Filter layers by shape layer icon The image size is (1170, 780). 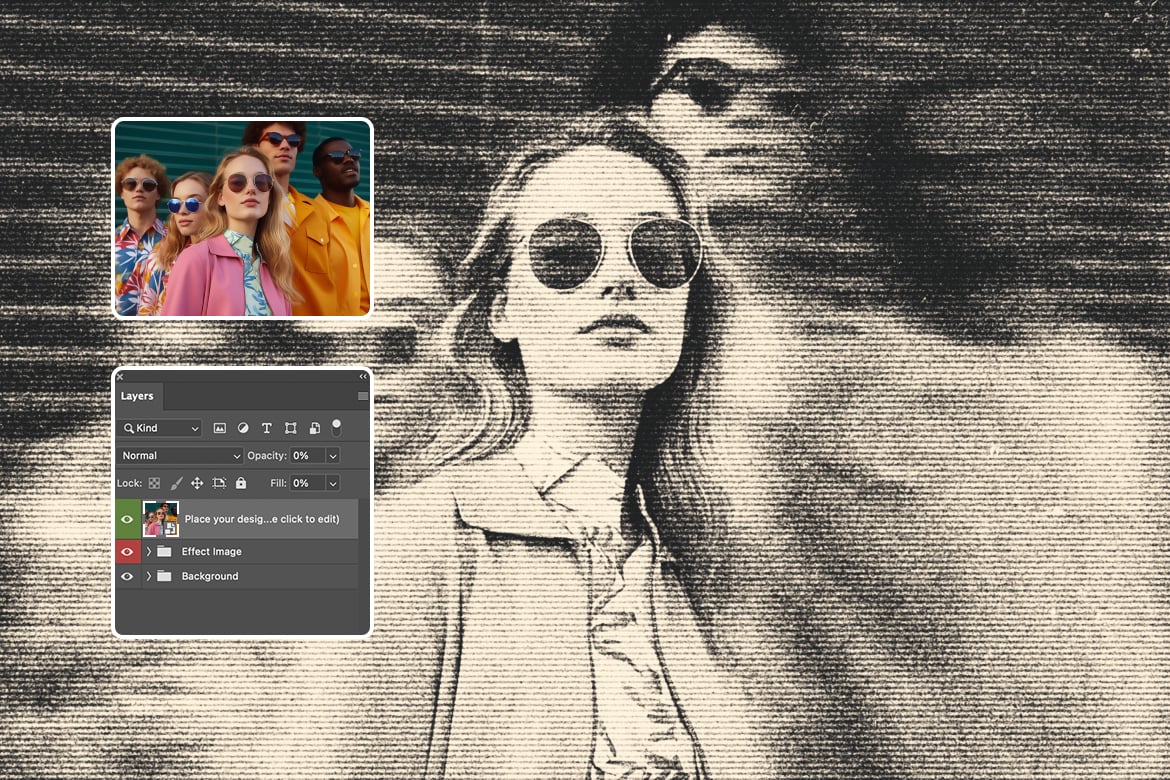[x=290, y=428]
